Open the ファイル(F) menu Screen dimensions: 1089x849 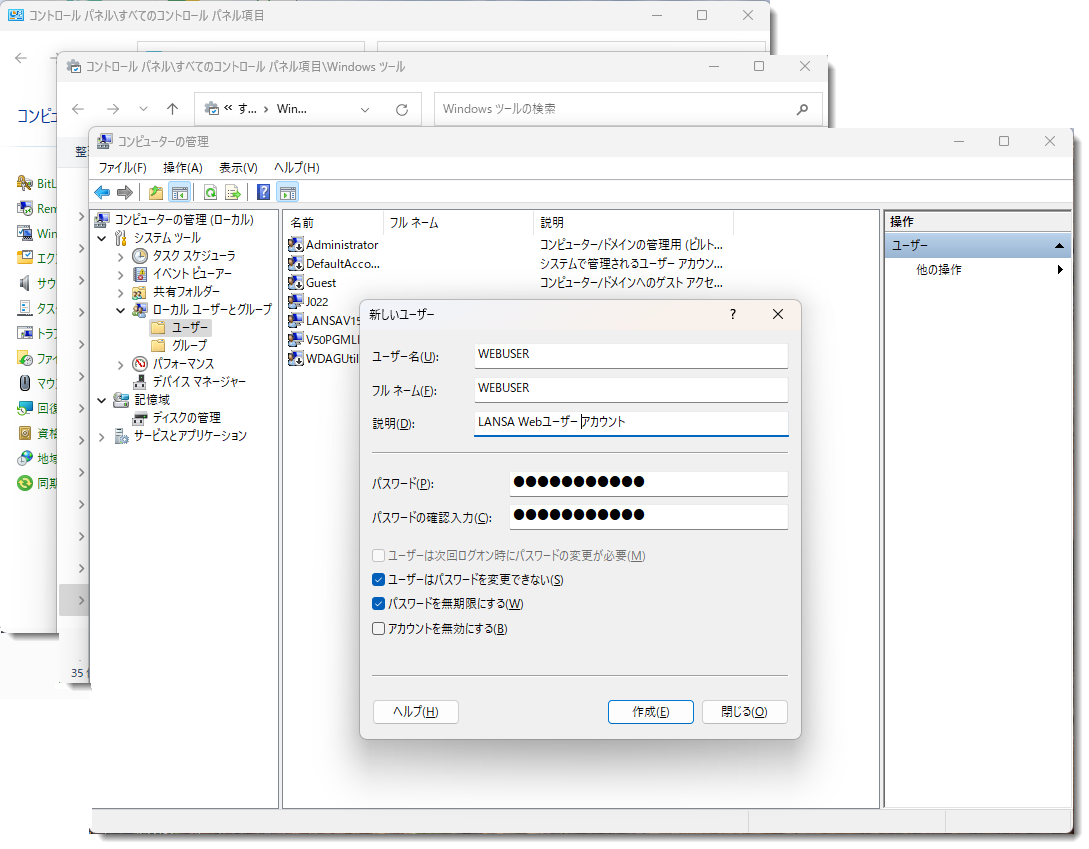click(122, 167)
